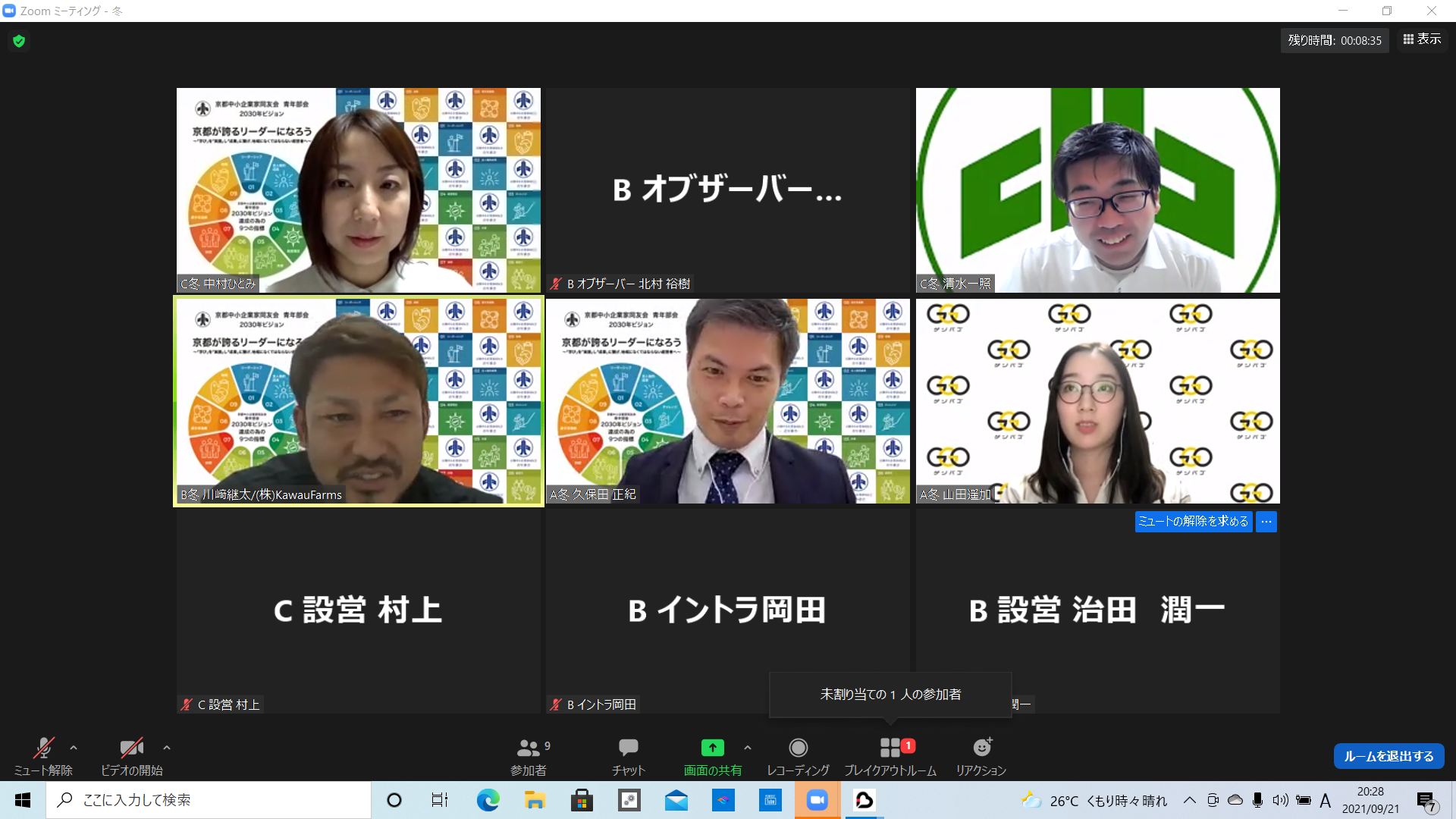Open the gear-picture app in taskbar
The image size is (1456, 819).
click(629, 800)
